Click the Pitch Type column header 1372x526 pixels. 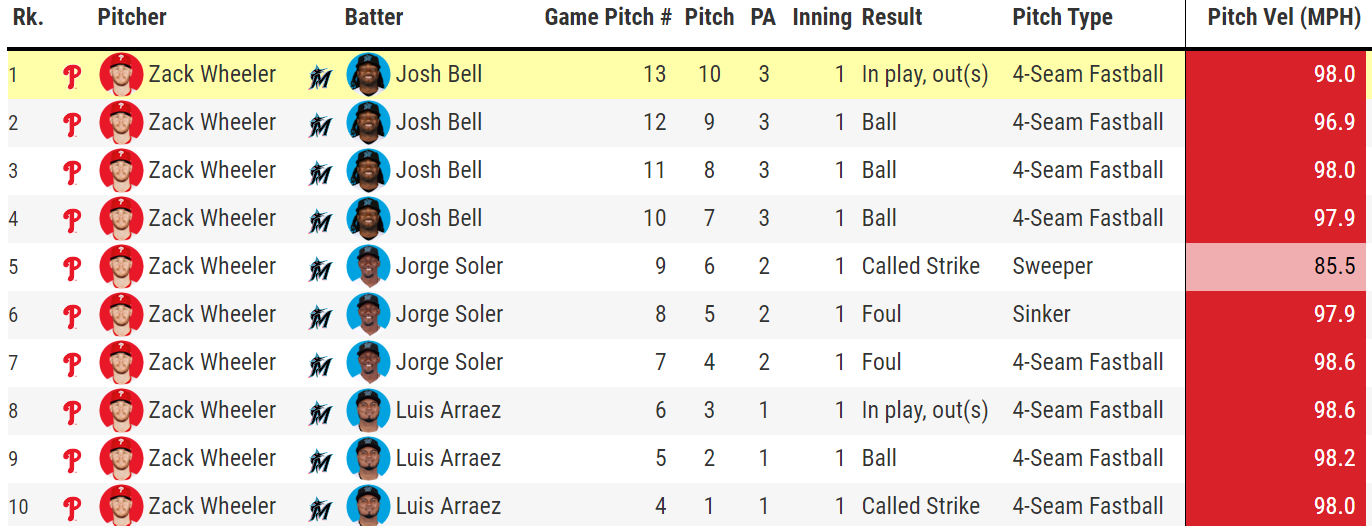coord(1062,18)
